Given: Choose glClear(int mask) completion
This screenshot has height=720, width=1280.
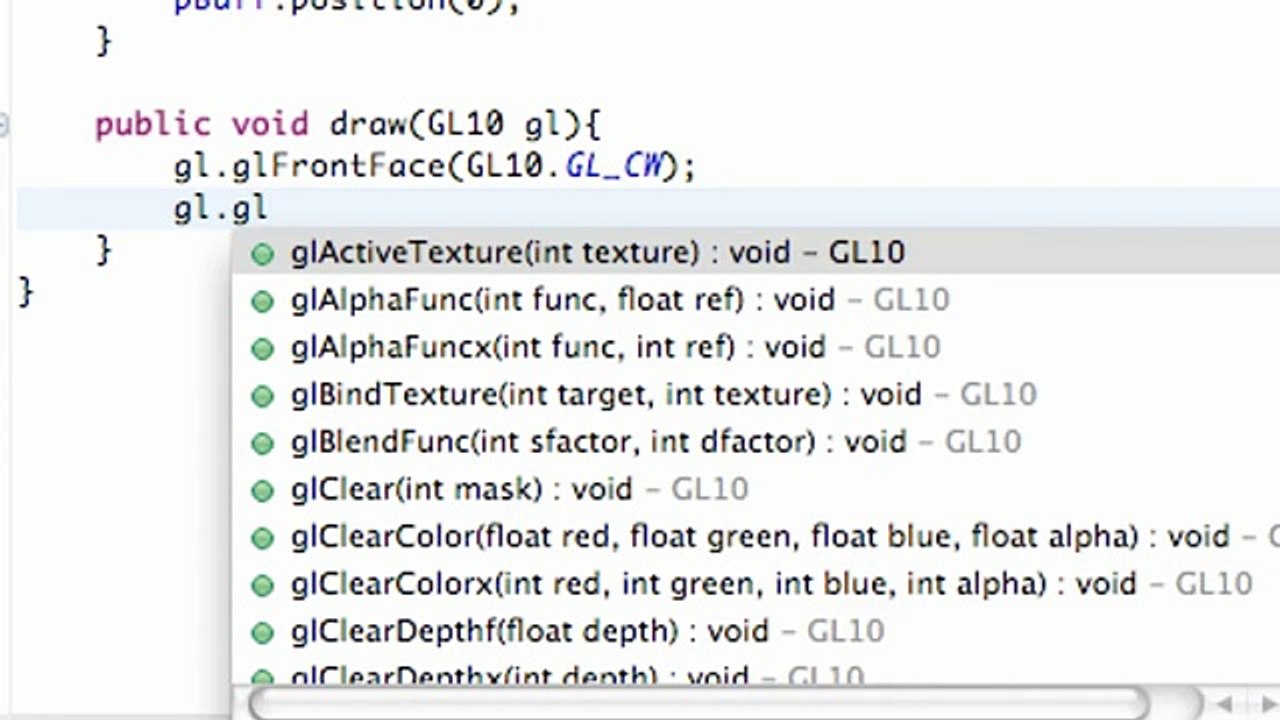Looking at the screenshot, I should coord(755,489).
